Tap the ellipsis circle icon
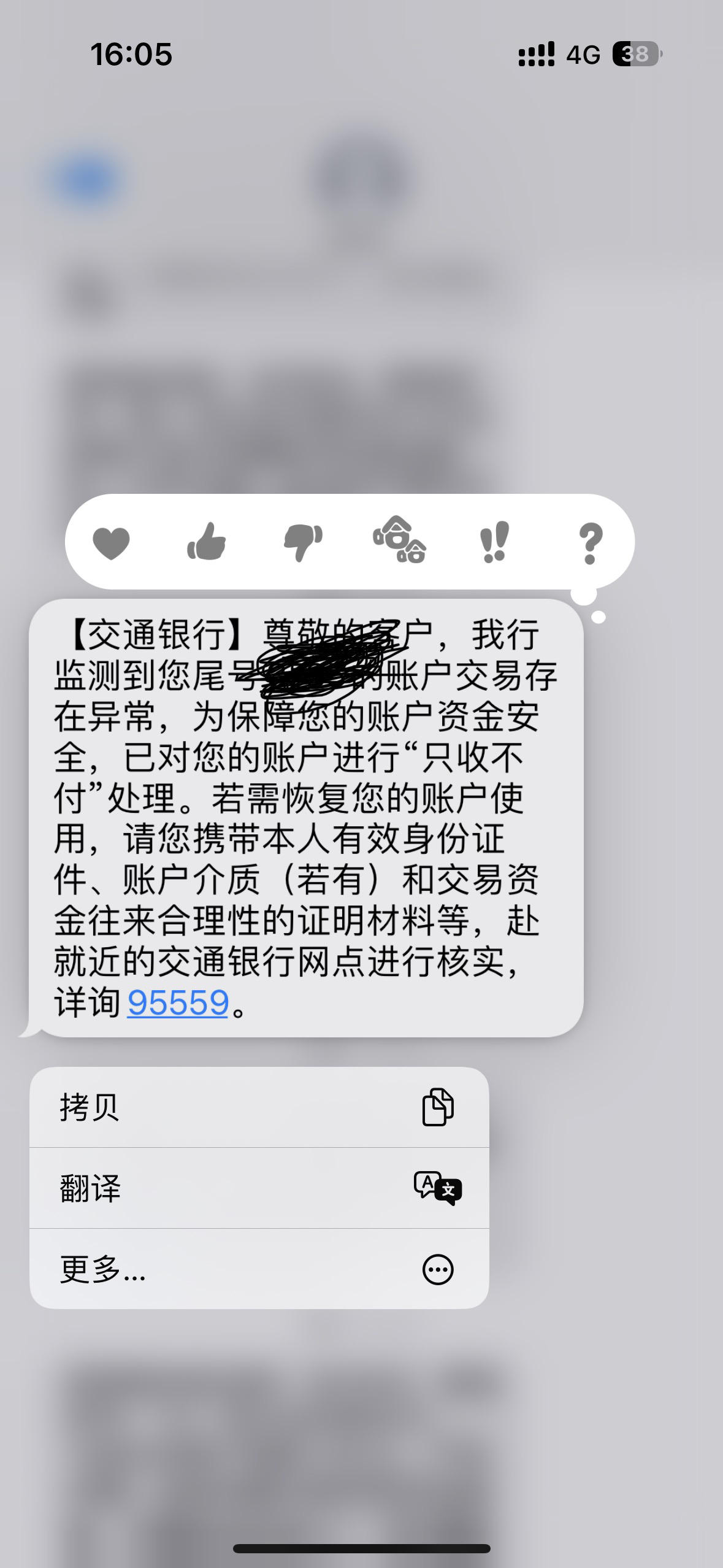Screen dimensions: 723x1568 pos(438,1269)
